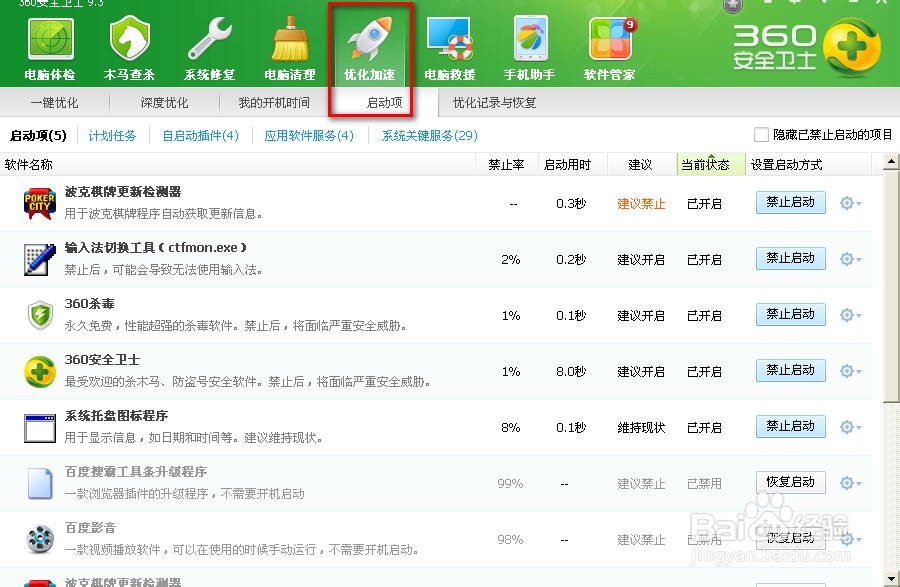The image size is (900, 587).
Task: Open 自启动插件(4) link
Action: (200, 136)
